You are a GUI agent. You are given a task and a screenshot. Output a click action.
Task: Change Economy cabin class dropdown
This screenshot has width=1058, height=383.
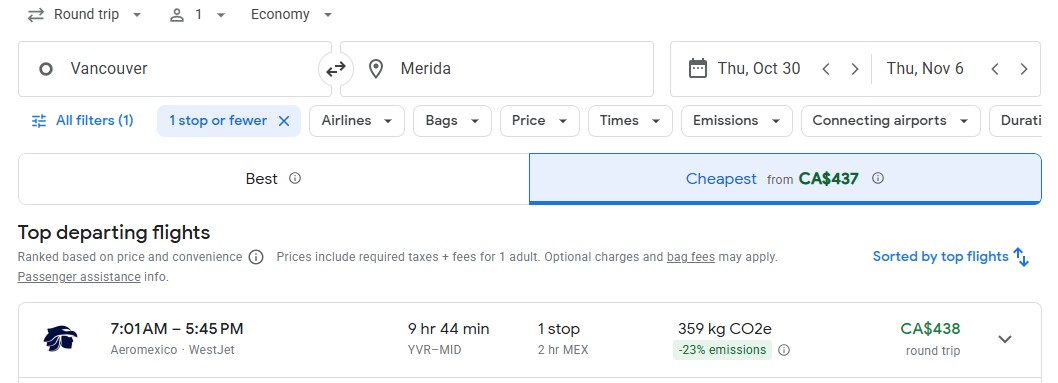click(291, 15)
